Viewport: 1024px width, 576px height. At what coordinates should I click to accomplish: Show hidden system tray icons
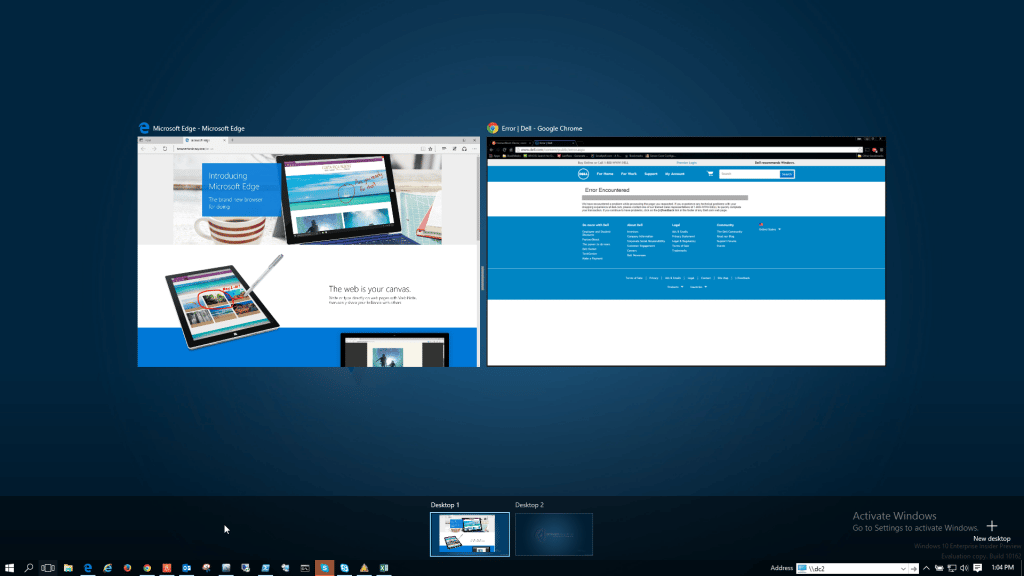pyautogui.click(x=926, y=568)
